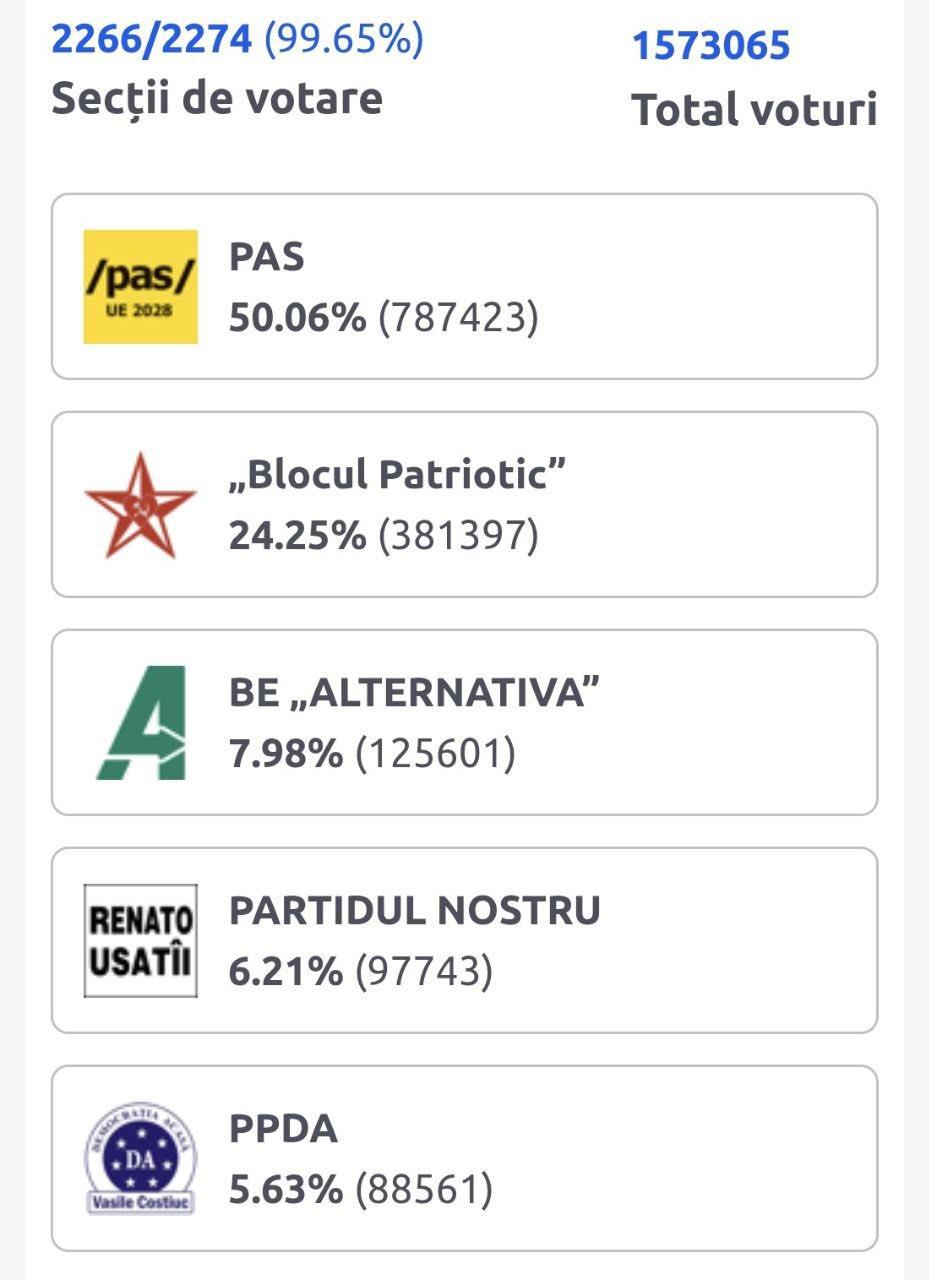Screen dimensions: 929x1280
Task: Click the green Alternativa A logo
Action: (x=142, y=722)
